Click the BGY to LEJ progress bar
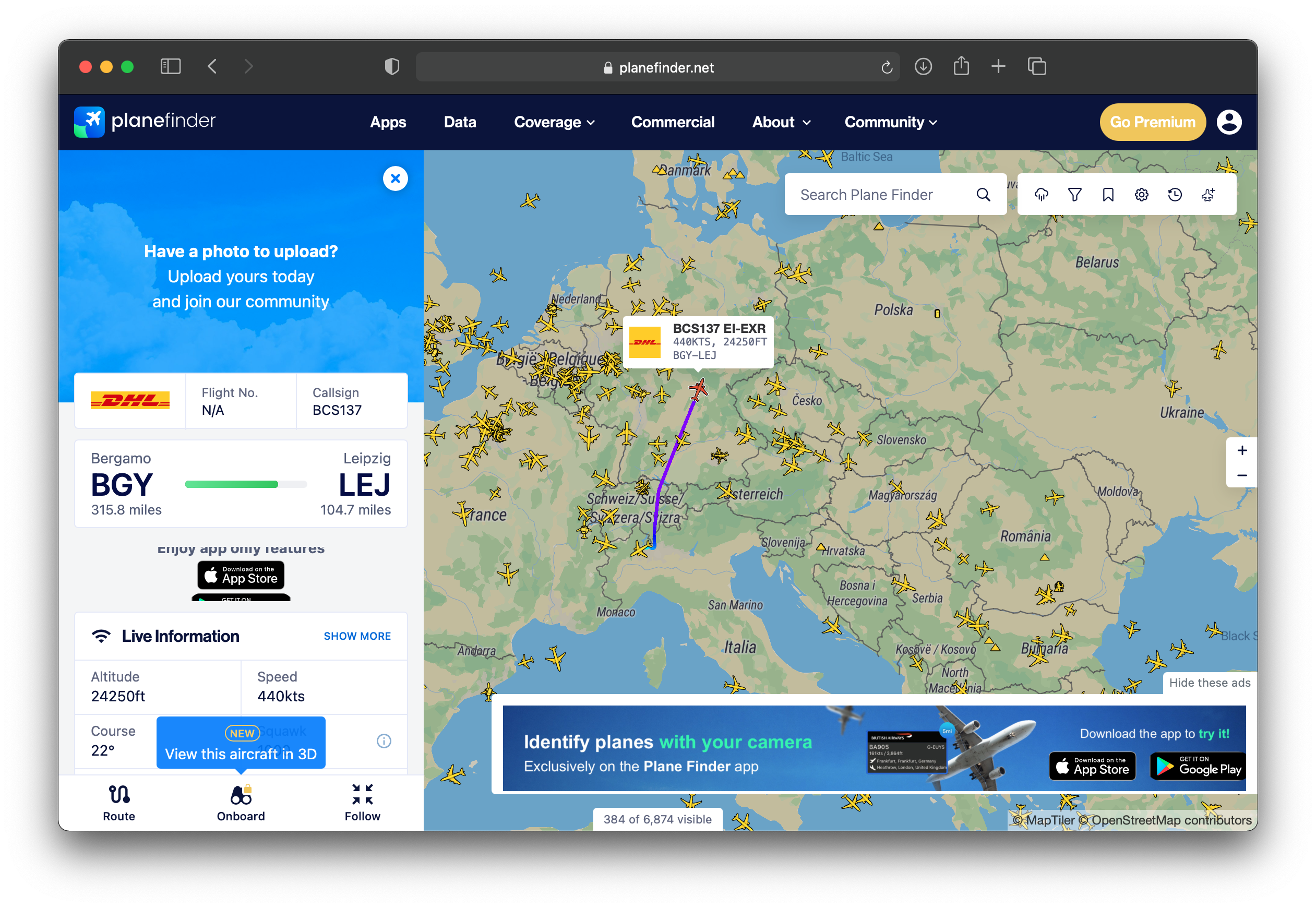Screen dimensions: 1316x908 [x=246, y=484]
